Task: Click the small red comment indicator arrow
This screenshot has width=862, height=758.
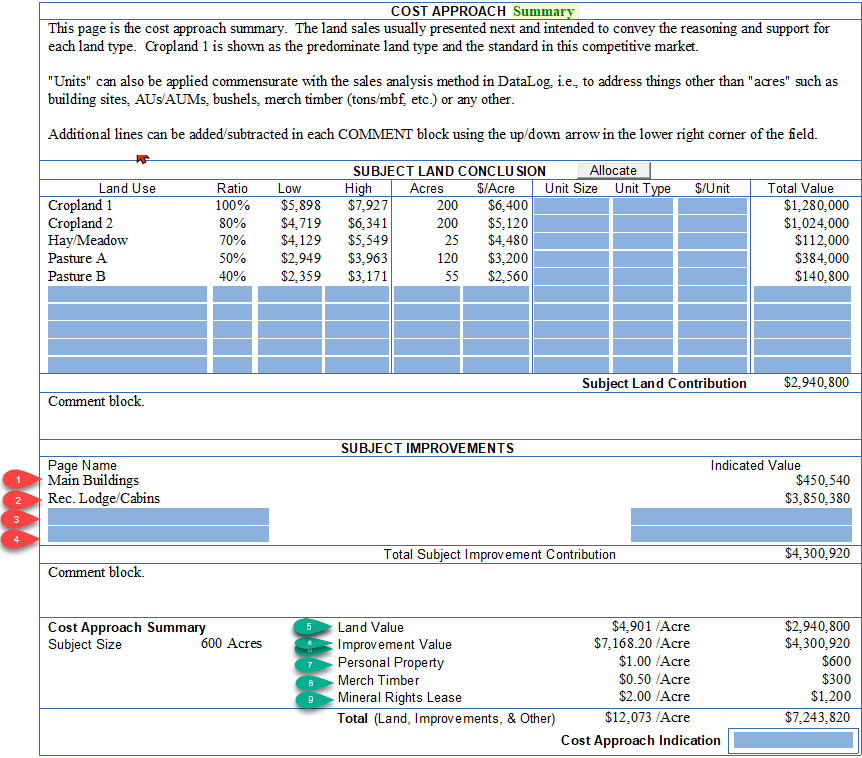Action: 143,158
